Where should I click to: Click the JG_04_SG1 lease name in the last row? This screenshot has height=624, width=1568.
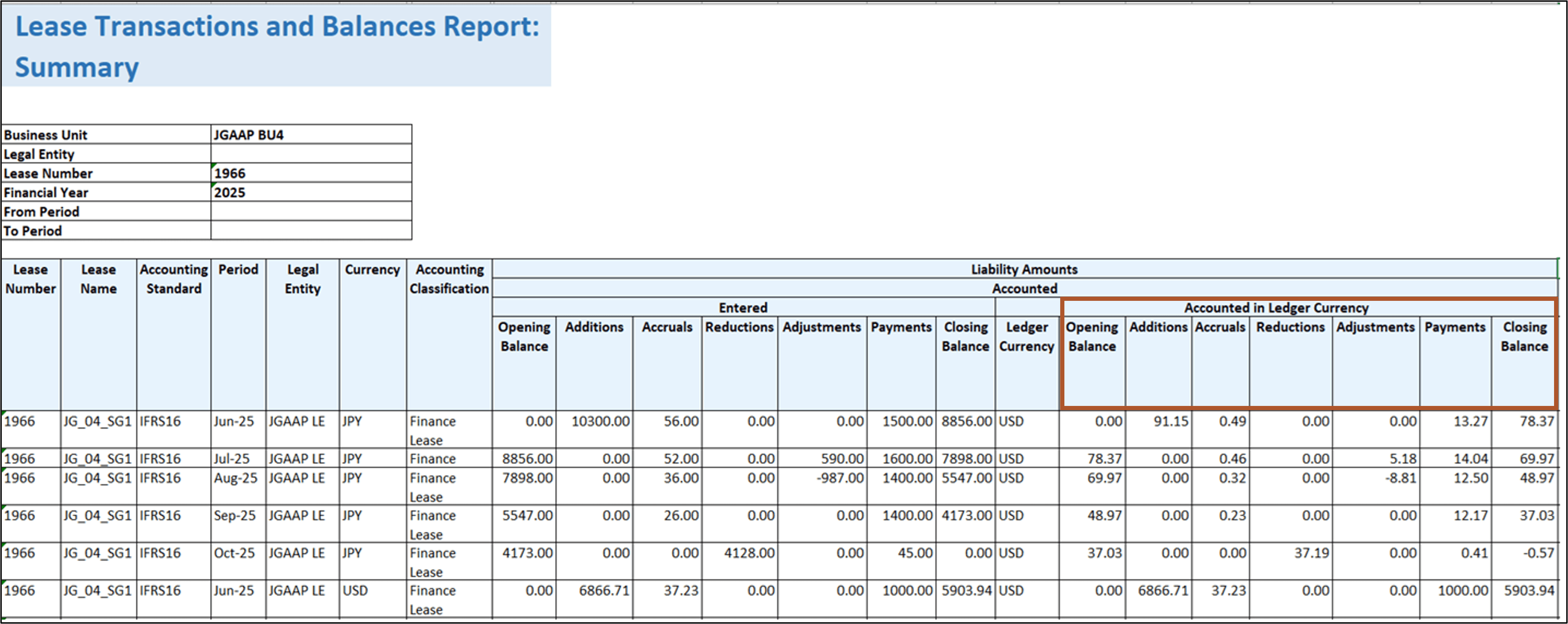coord(99,591)
